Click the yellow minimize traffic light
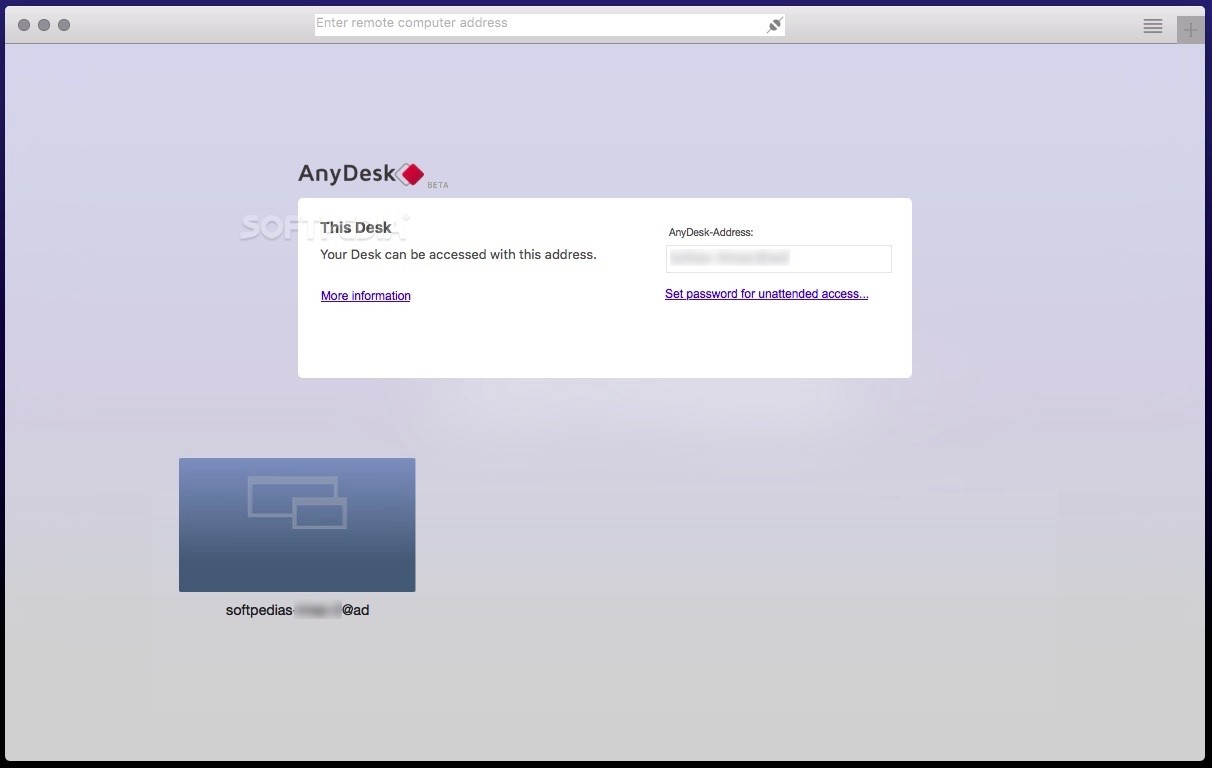This screenshot has width=1212, height=768. pyautogui.click(x=43, y=24)
